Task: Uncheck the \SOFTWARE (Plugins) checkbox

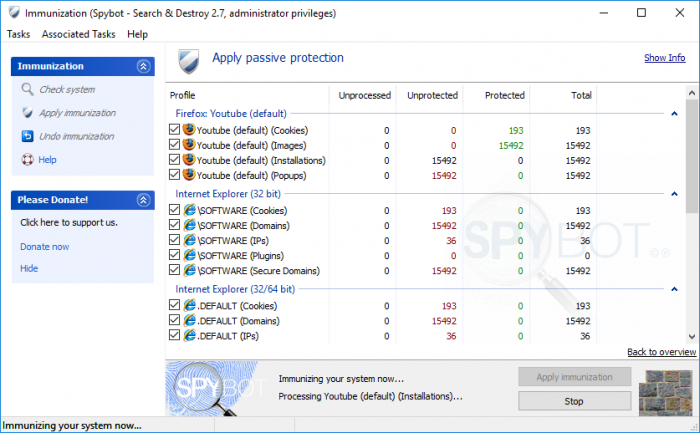Action: [175, 255]
